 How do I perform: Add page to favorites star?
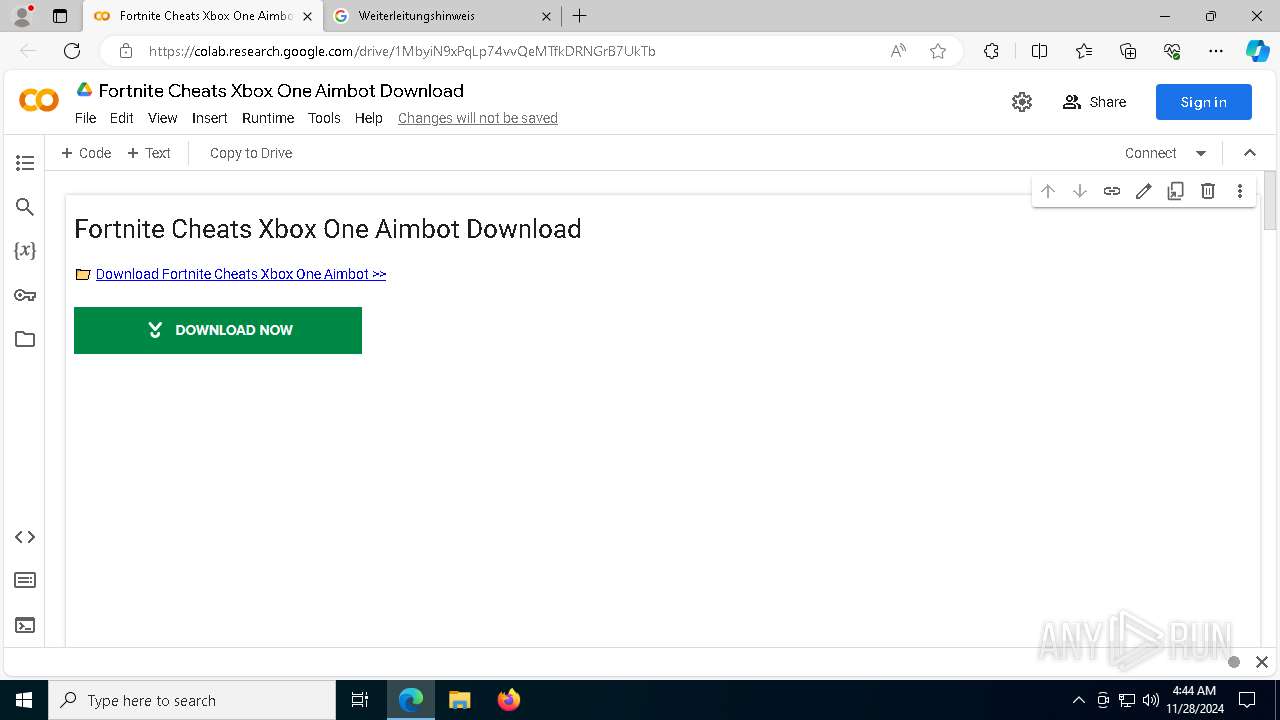[x=938, y=51]
